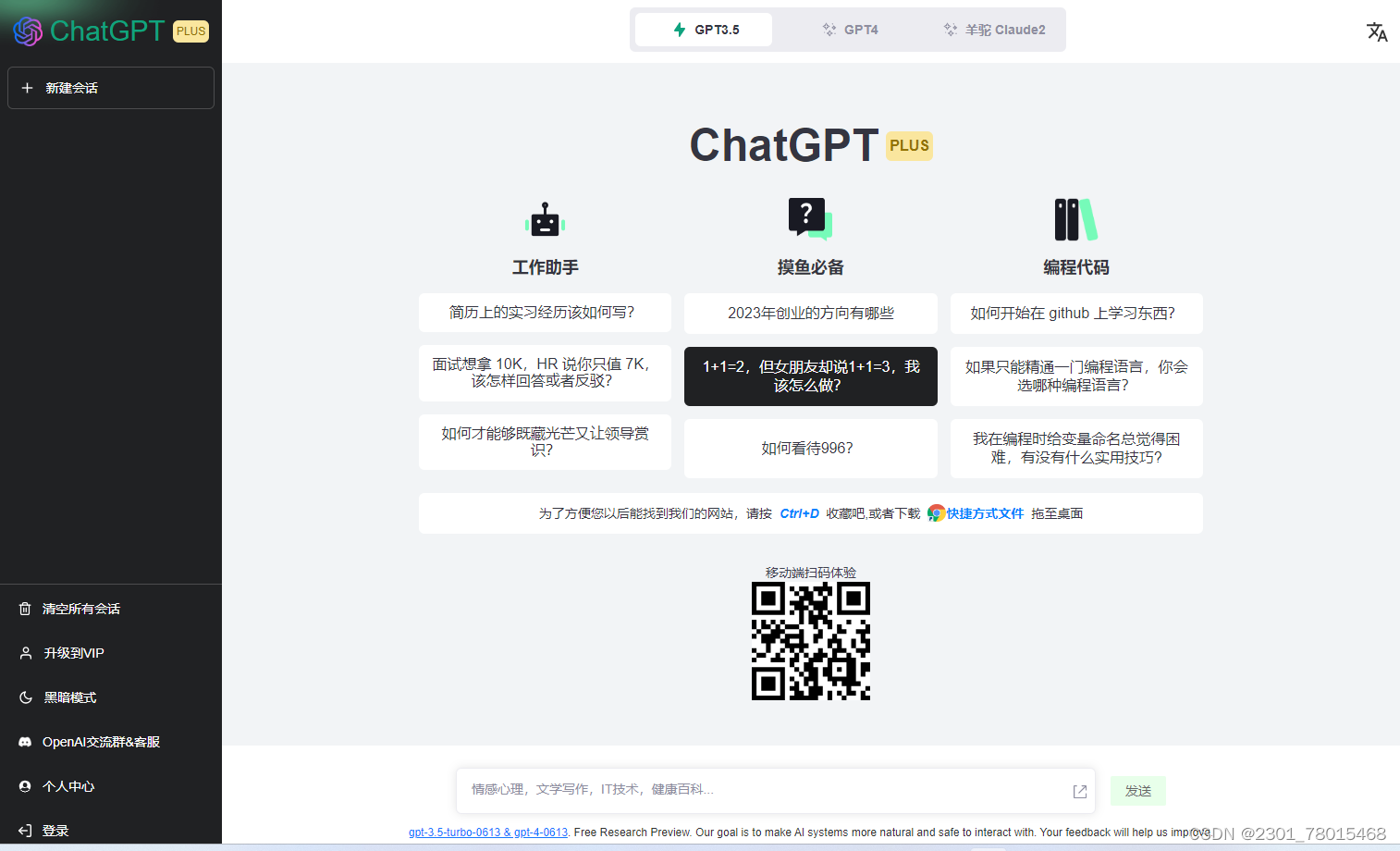1400x851 pixels.
Task: Choose the highlighted 1+1=2 girlfriend prompt
Action: [811, 376]
